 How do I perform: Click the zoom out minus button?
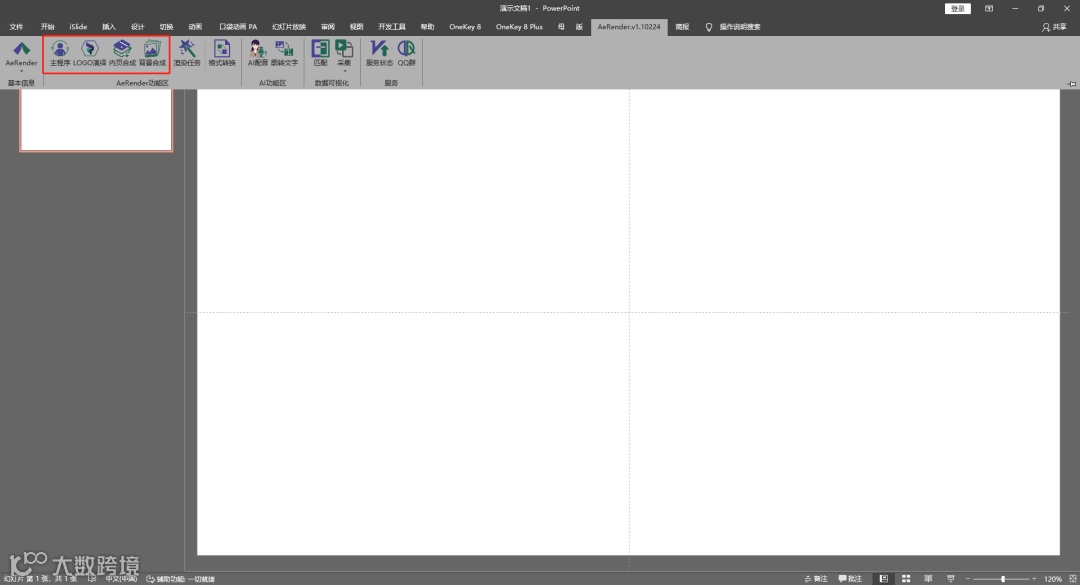[x=968, y=579]
